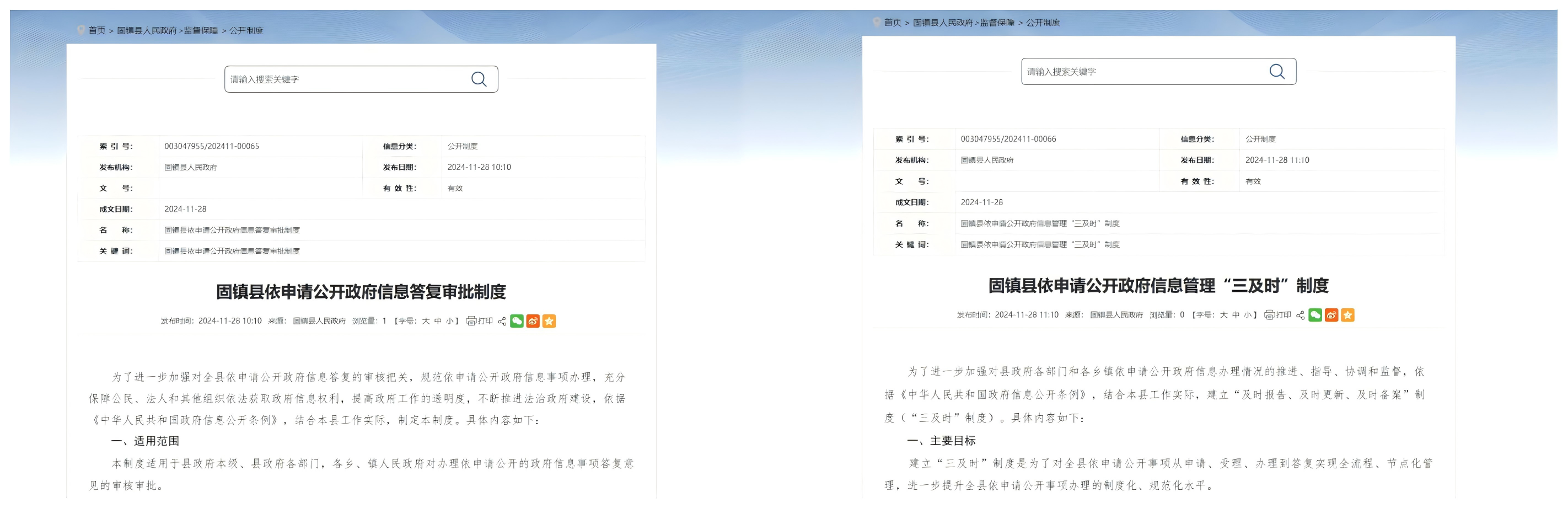
Task: Click headline 固镇县依申请公开政府信息答复审批制度
Action: [x=361, y=292]
